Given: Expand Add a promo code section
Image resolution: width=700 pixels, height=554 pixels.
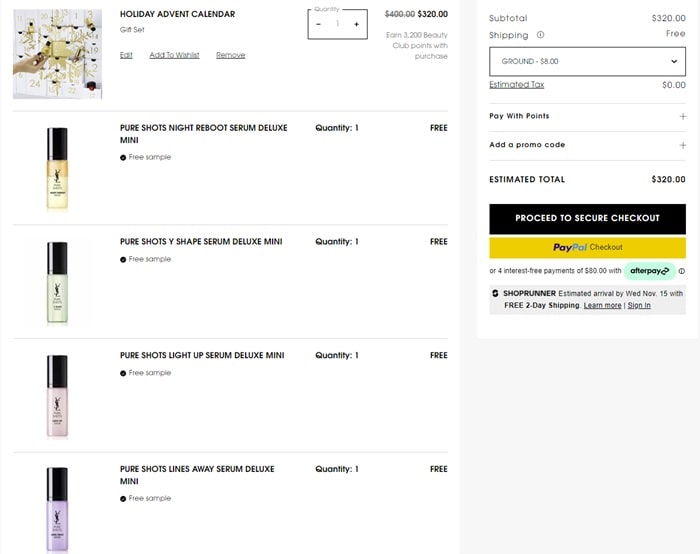Looking at the screenshot, I should 683,145.
